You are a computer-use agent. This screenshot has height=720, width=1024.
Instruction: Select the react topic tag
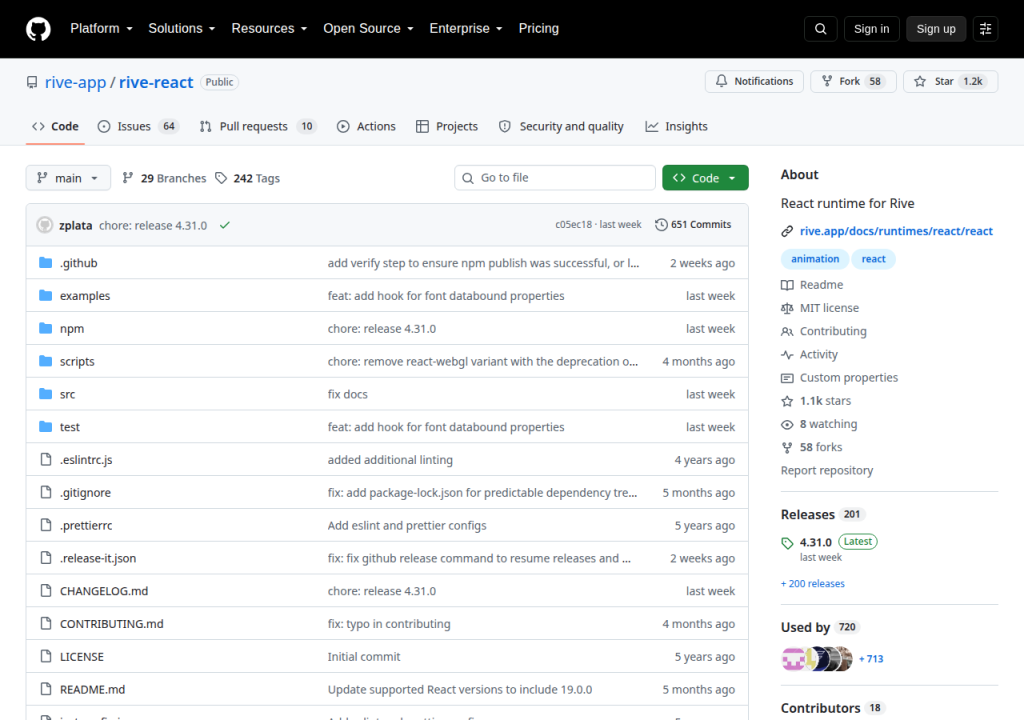(873, 259)
